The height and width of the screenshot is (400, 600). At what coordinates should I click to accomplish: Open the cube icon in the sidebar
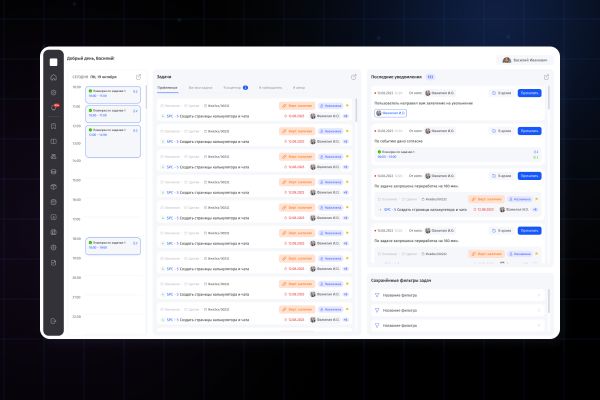click(x=54, y=187)
